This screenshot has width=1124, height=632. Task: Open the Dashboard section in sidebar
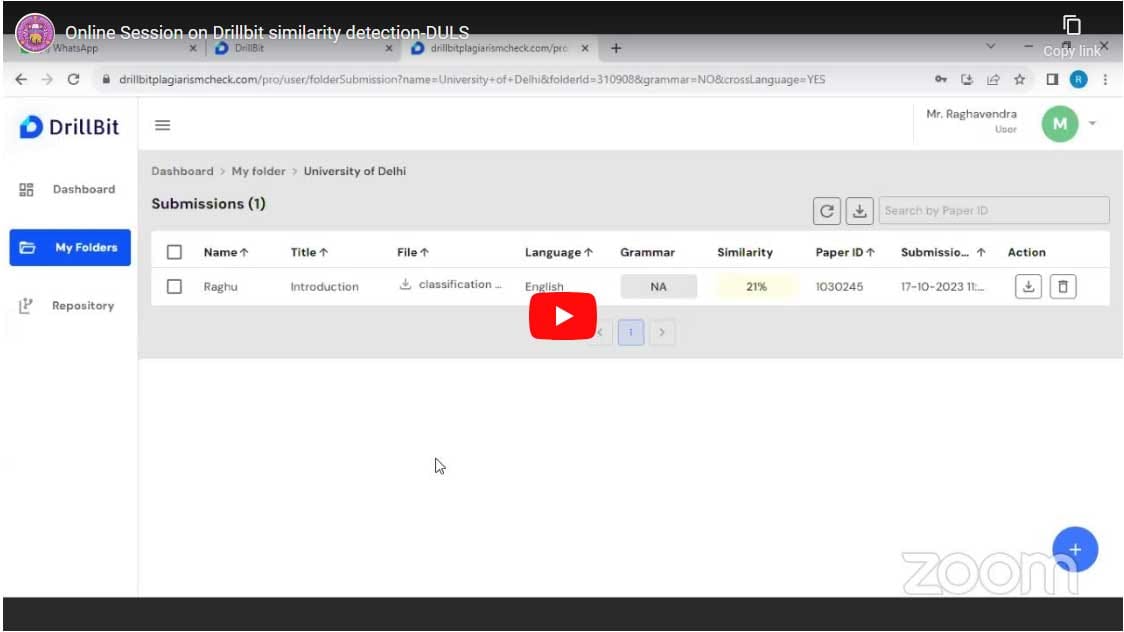click(84, 189)
